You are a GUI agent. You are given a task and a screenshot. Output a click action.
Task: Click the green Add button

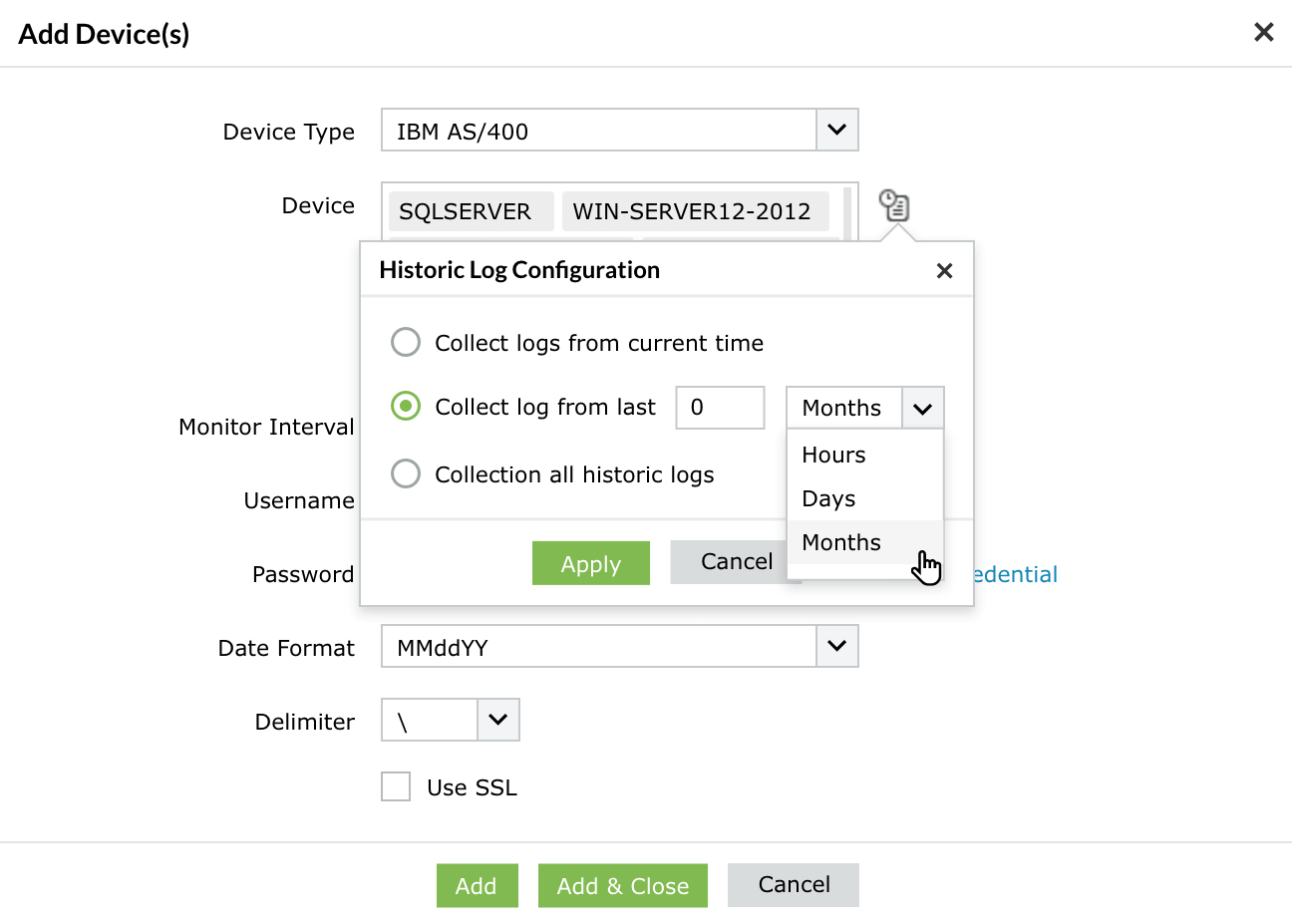click(477, 885)
